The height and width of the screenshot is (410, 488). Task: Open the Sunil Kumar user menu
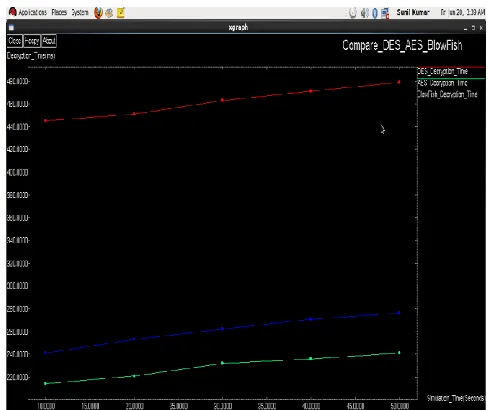coord(413,12)
